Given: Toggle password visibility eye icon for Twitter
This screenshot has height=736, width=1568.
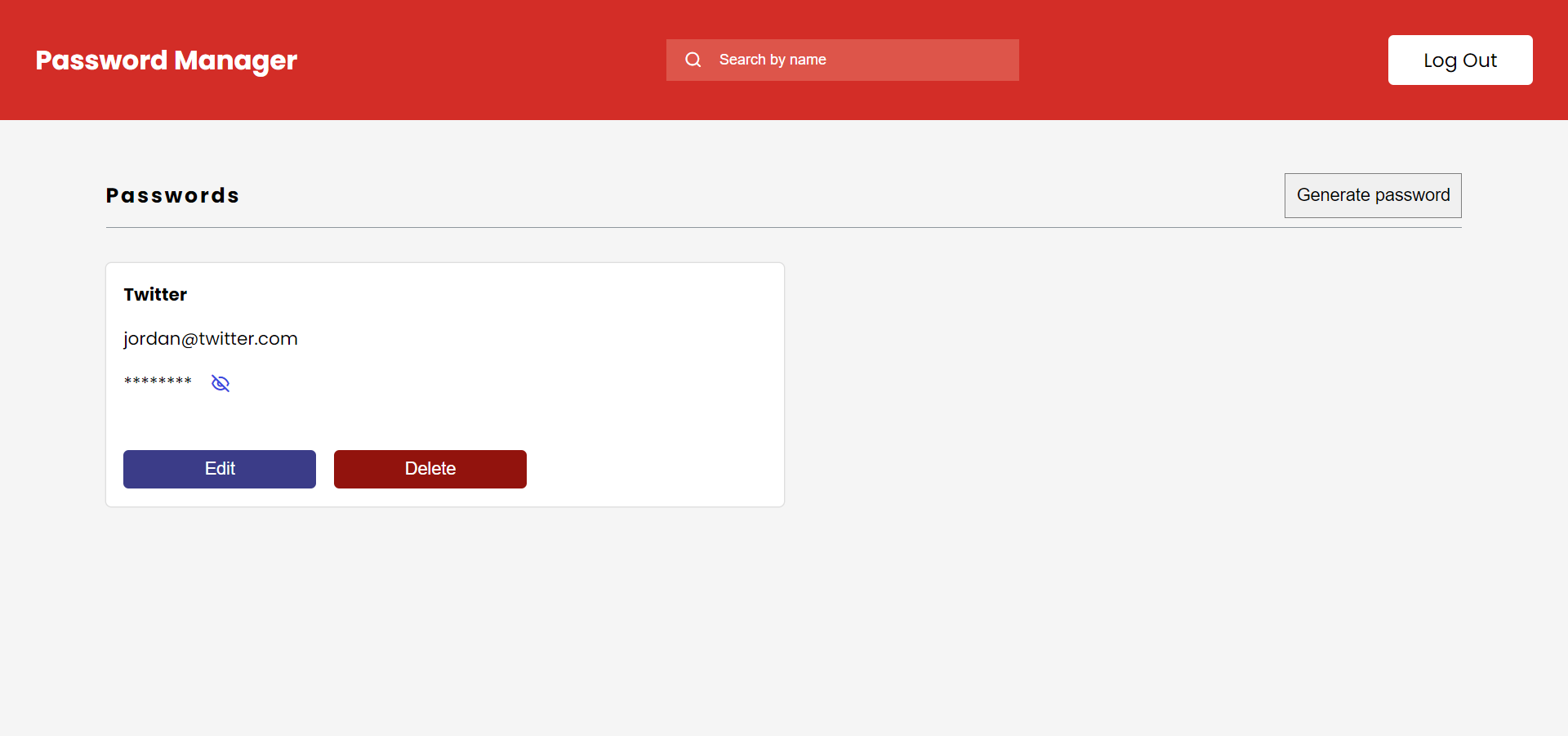Looking at the screenshot, I should 220,383.
